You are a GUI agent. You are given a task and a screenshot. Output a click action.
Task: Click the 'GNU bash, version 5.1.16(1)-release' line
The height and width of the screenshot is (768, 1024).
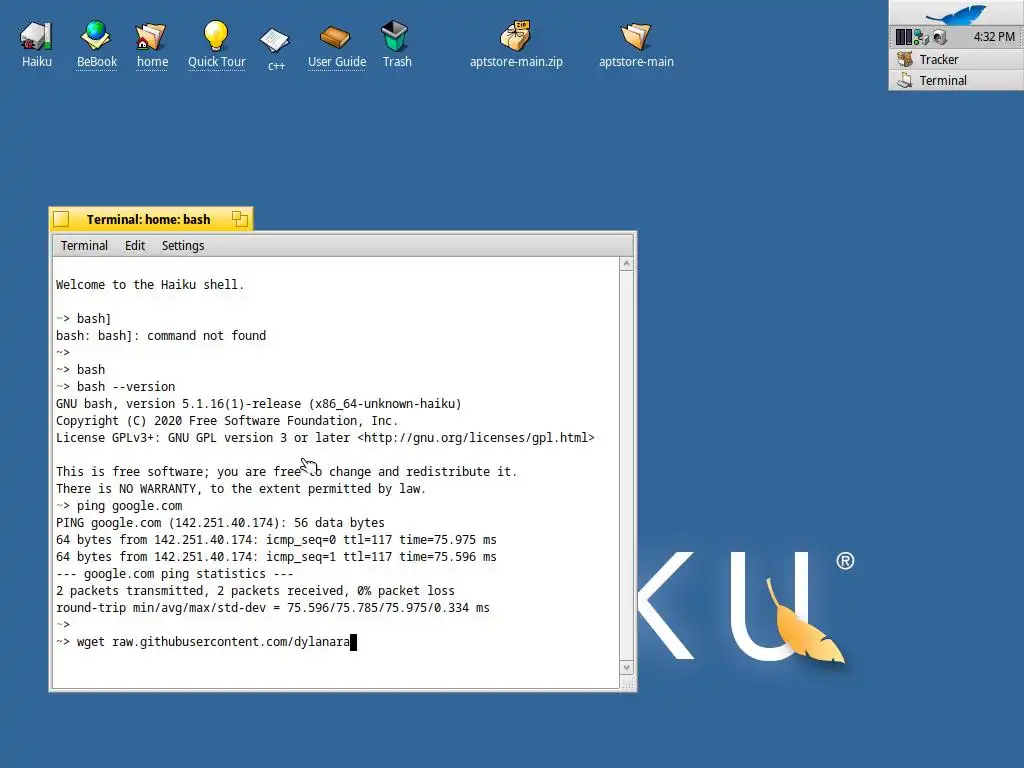259,404
